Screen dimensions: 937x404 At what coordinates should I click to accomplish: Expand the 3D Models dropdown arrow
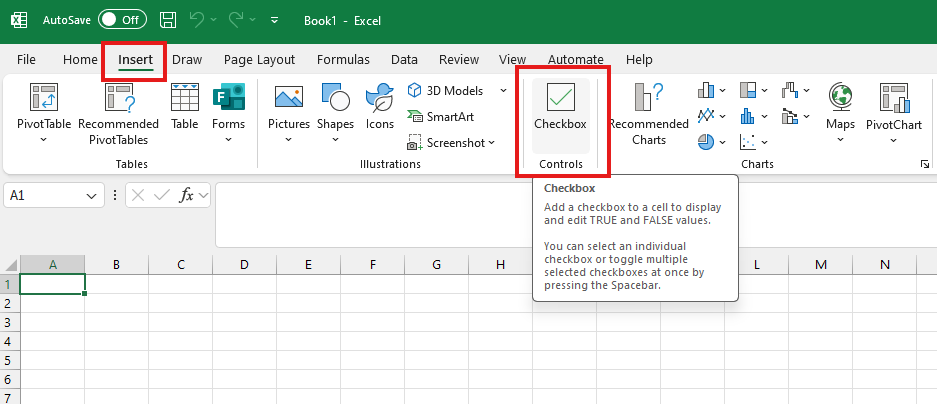(503, 91)
